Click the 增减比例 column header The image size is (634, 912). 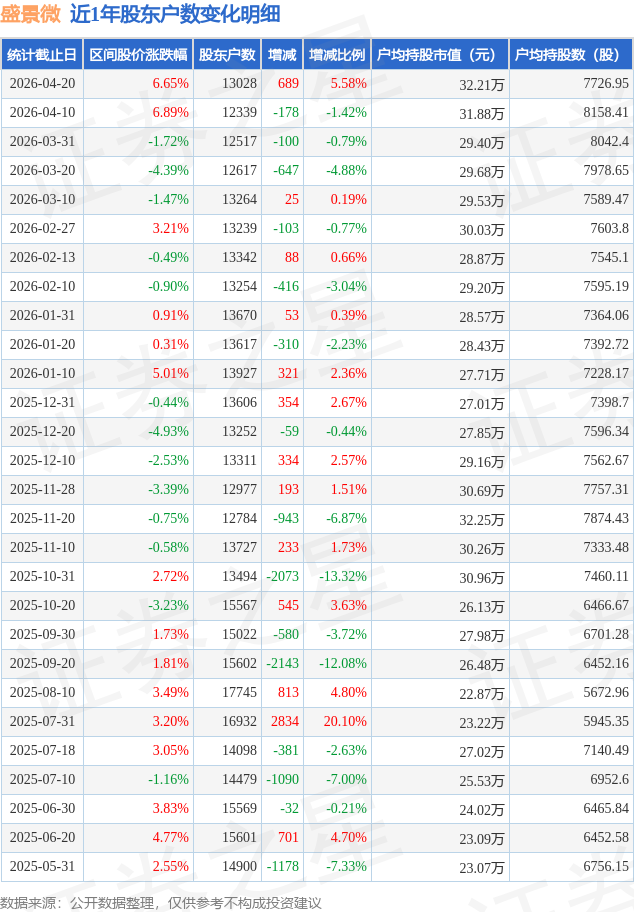[x=337, y=55]
